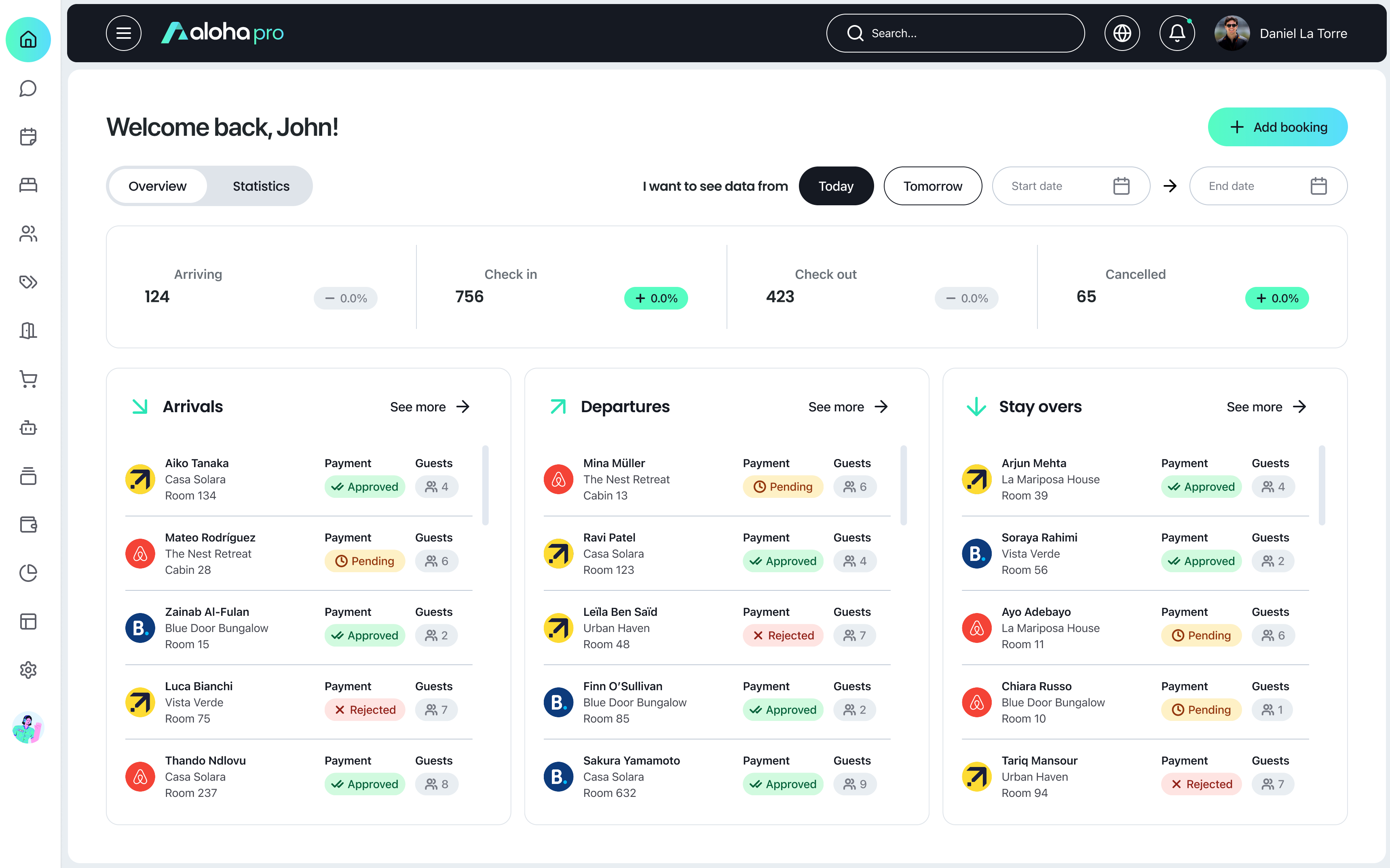
Task: Open the pie chart reports icon
Action: [28, 573]
